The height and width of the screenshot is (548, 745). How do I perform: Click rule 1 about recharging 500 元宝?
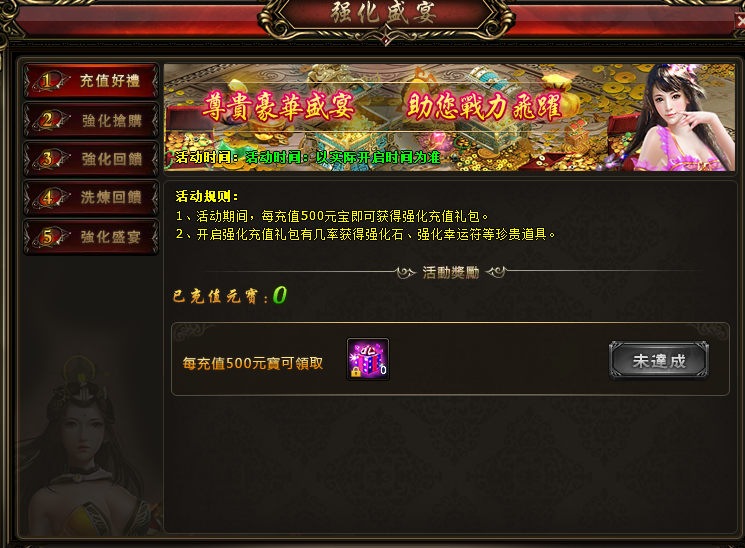(332, 216)
